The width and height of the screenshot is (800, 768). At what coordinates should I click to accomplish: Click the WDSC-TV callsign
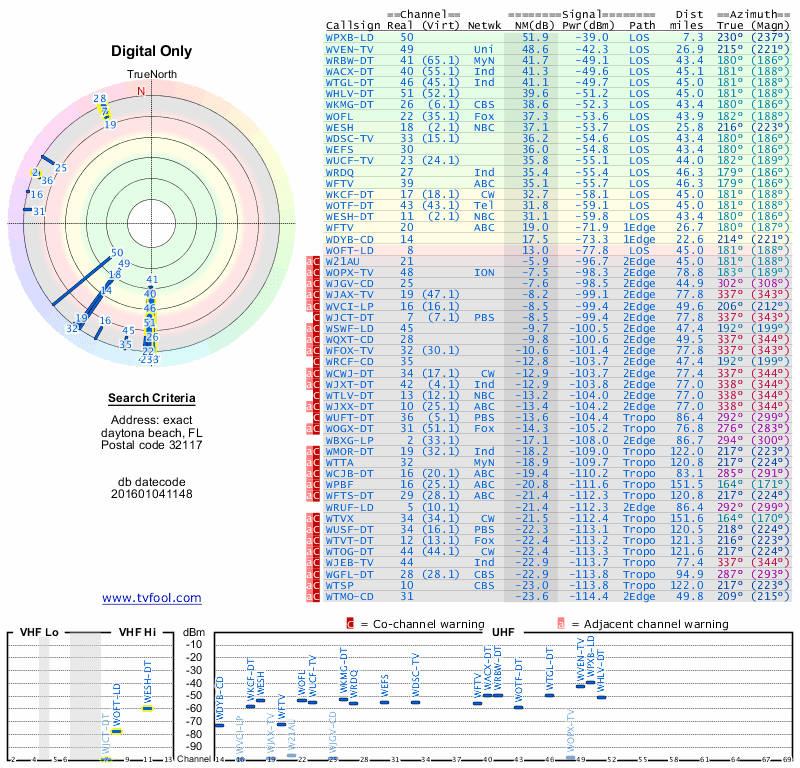349,138
